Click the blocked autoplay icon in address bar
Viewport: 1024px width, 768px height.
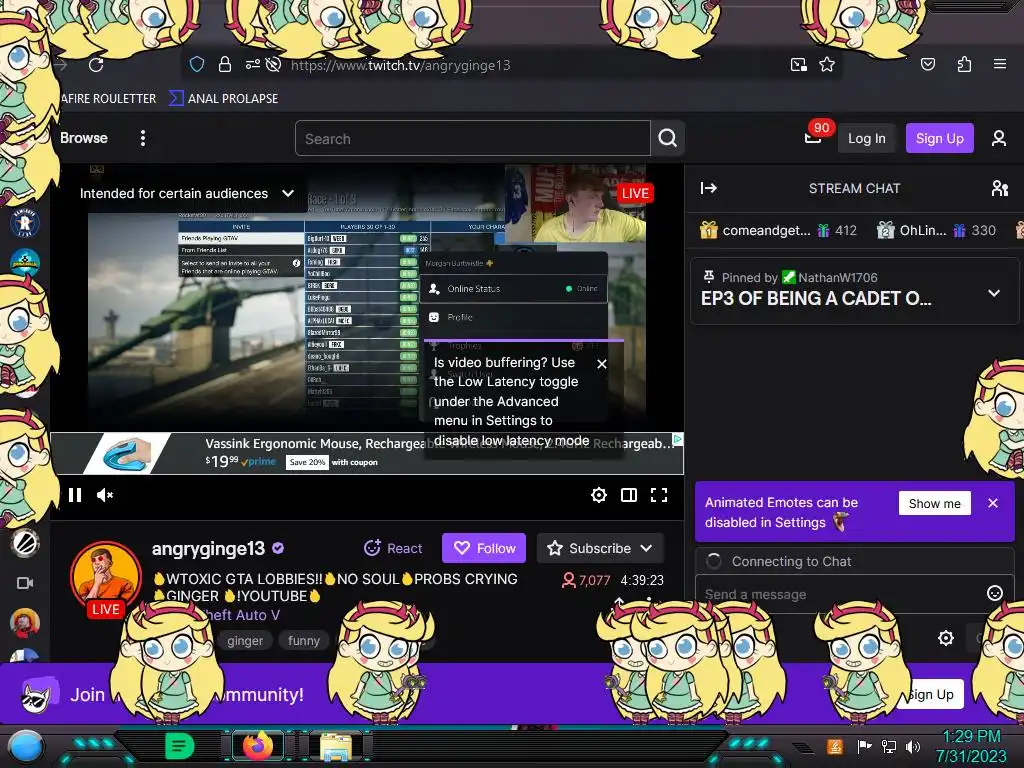point(274,64)
